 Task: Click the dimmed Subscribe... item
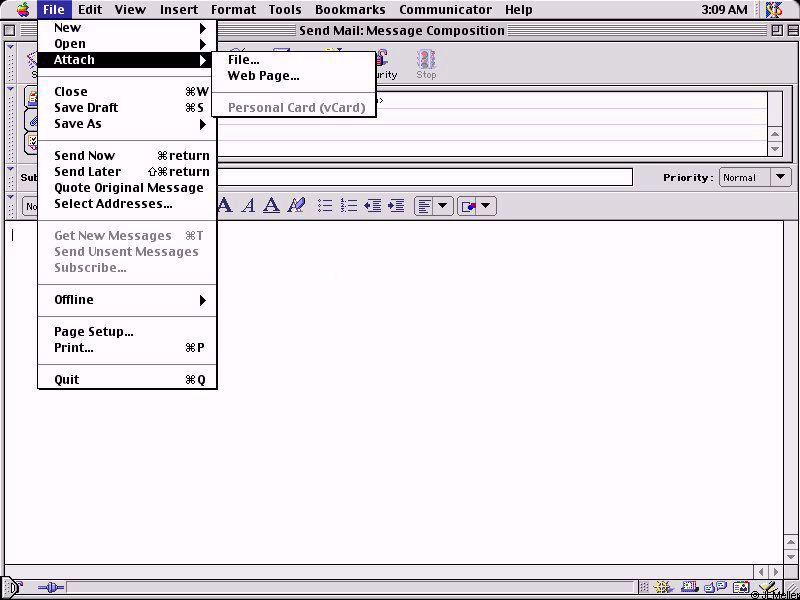(x=128, y=268)
